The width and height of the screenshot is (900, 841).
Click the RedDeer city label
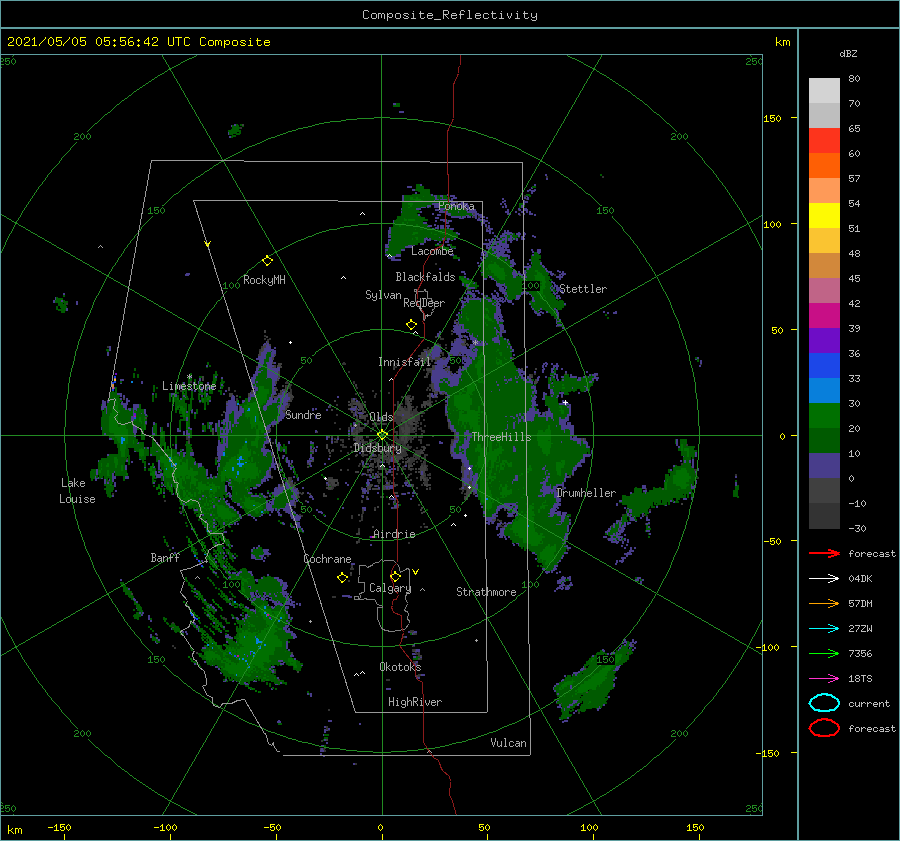(424, 303)
